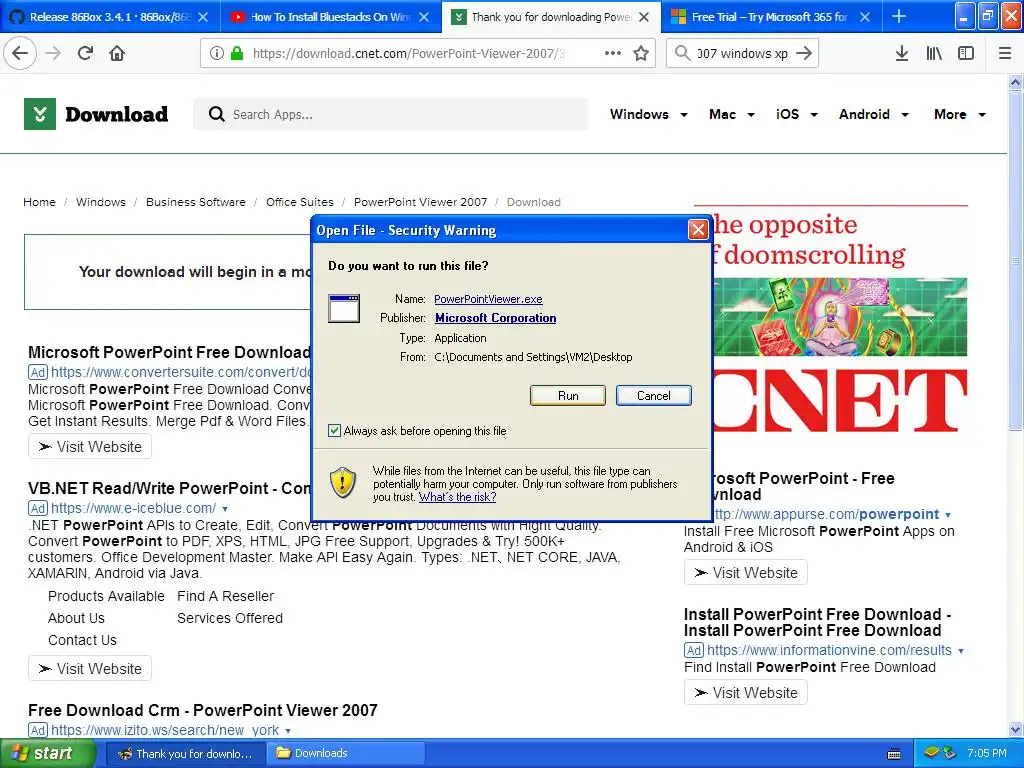Submit search with the go arrow
This screenshot has width=1024, height=768.
804,53
